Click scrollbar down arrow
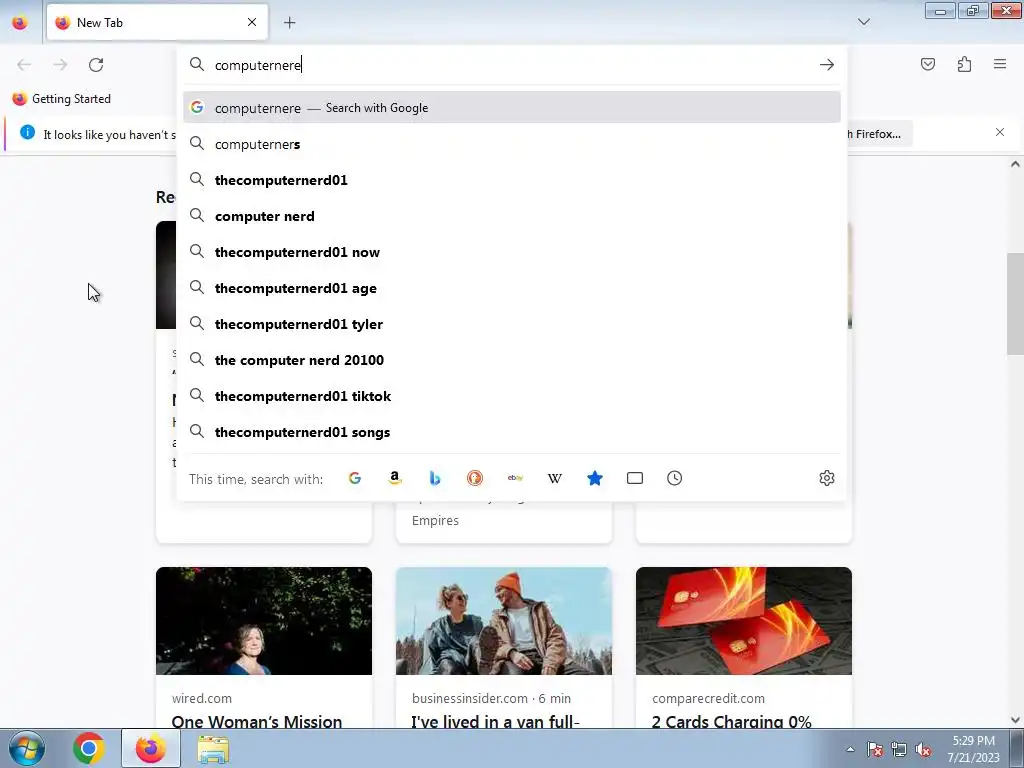 click(x=1015, y=720)
